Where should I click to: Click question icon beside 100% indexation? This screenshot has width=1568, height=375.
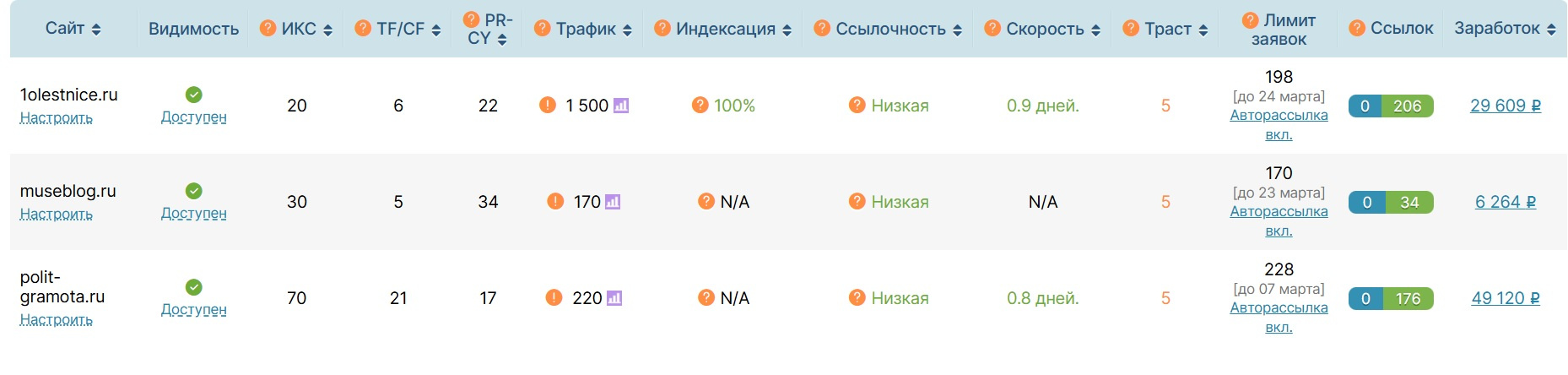(x=700, y=105)
